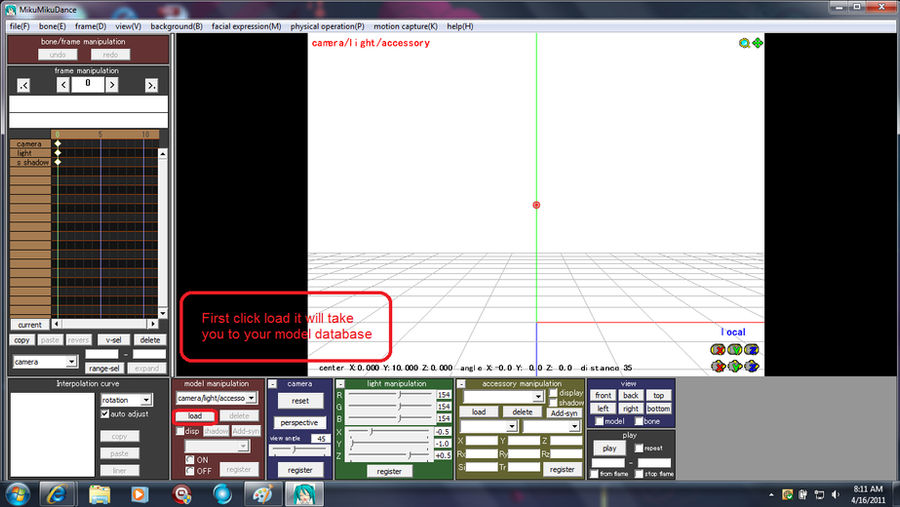The height and width of the screenshot is (507, 900).
Task: Open the facial expression(M) menu
Action: point(246,26)
